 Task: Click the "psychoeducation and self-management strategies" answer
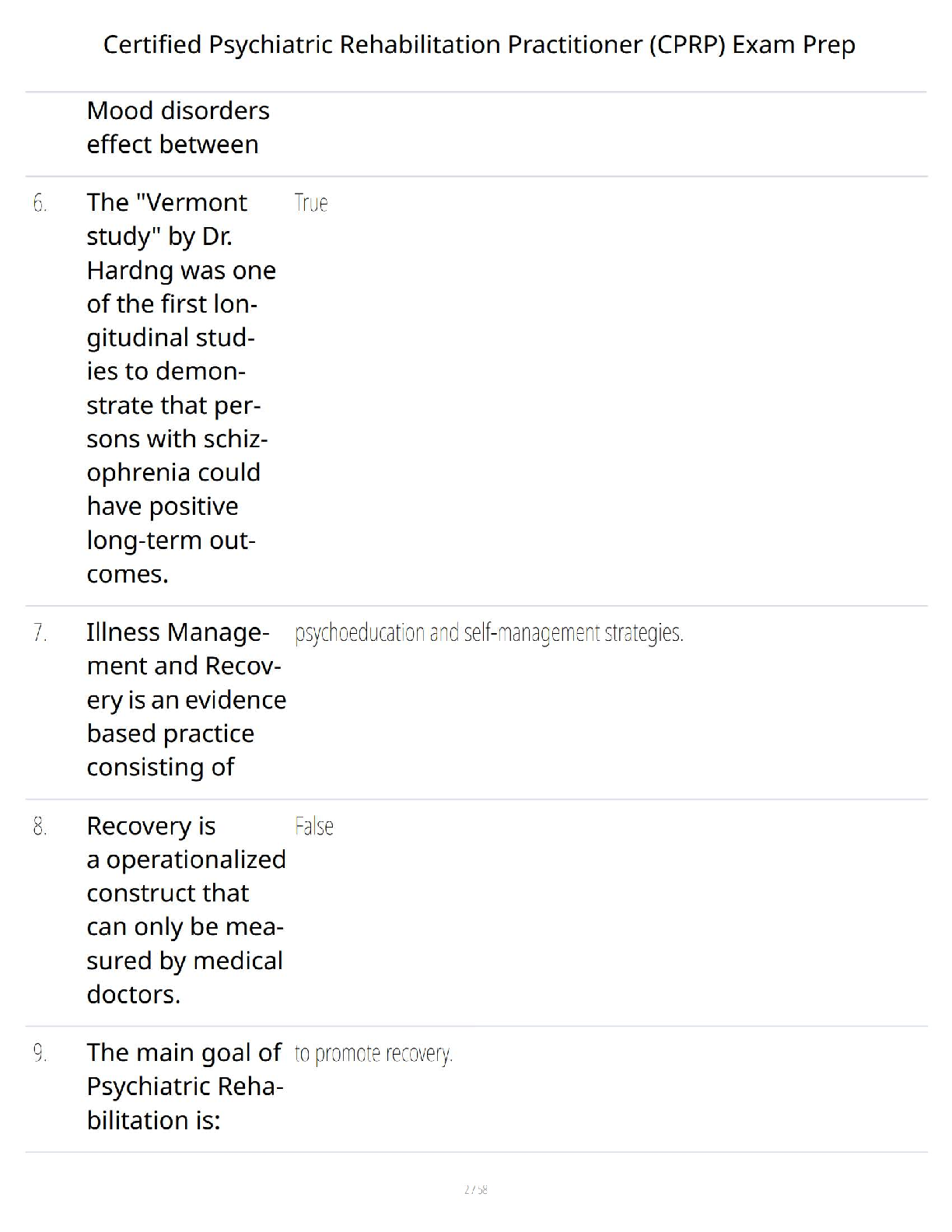(x=488, y=633)
